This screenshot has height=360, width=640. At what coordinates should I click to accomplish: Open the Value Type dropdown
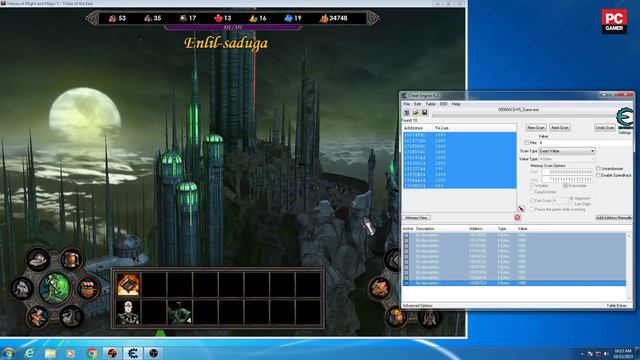pyautogui.click(x=567, y=159)
